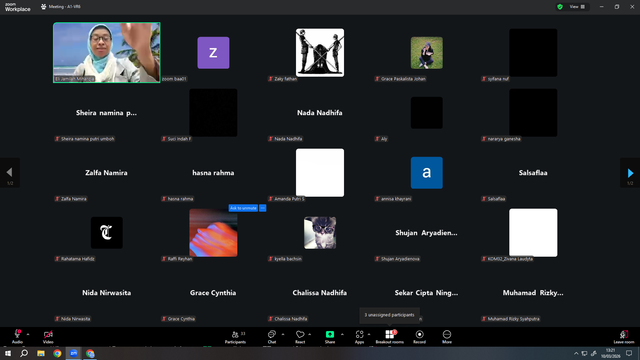
Task: Open audio options arrow next to Audio
Action: [28, 334]
